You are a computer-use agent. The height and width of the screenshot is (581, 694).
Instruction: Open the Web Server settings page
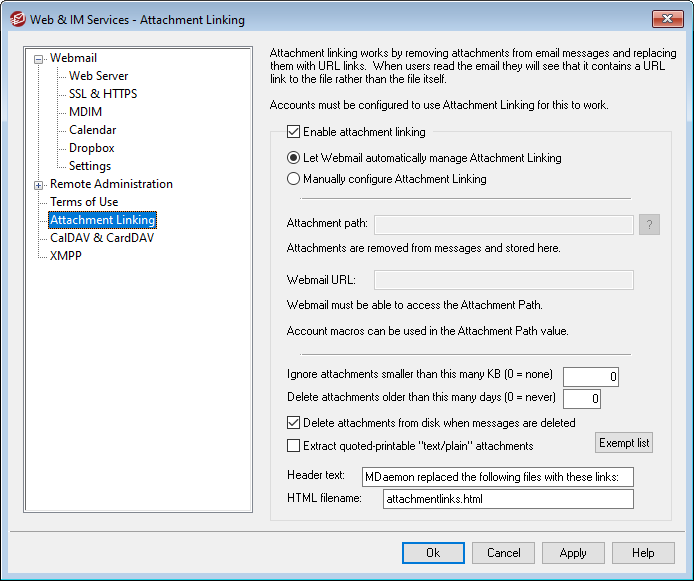[x=98, y=76]
